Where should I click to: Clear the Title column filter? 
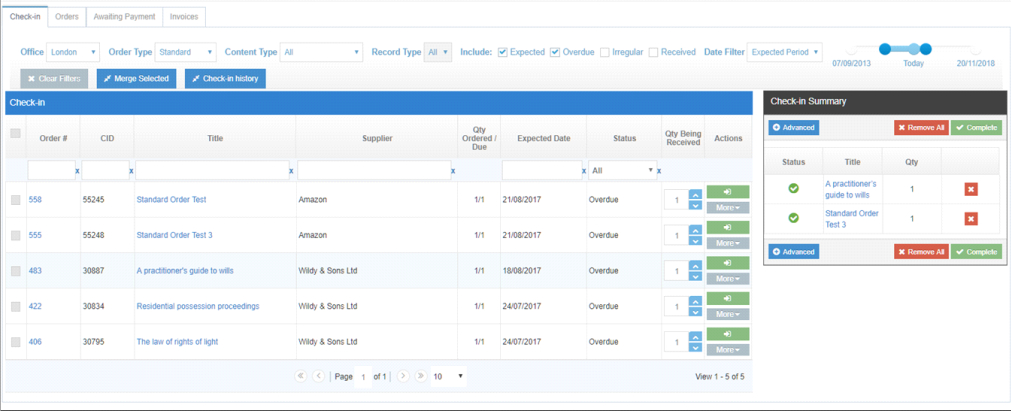291,171
